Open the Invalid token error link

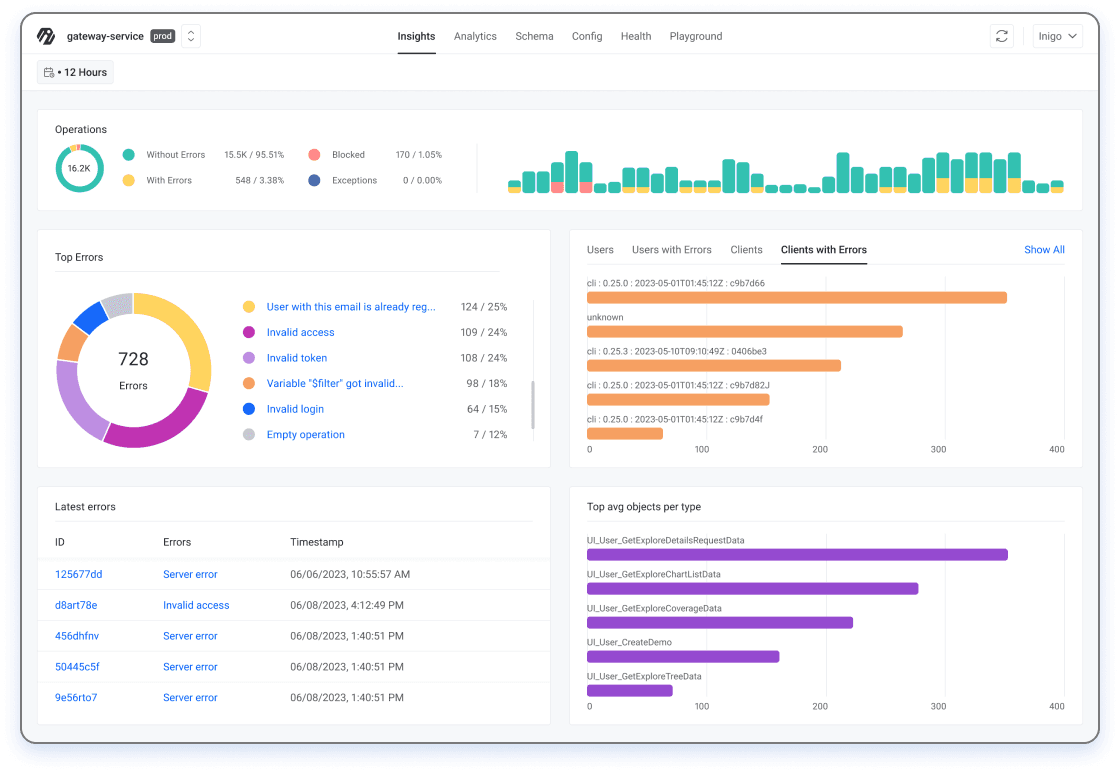click(296, 359)
